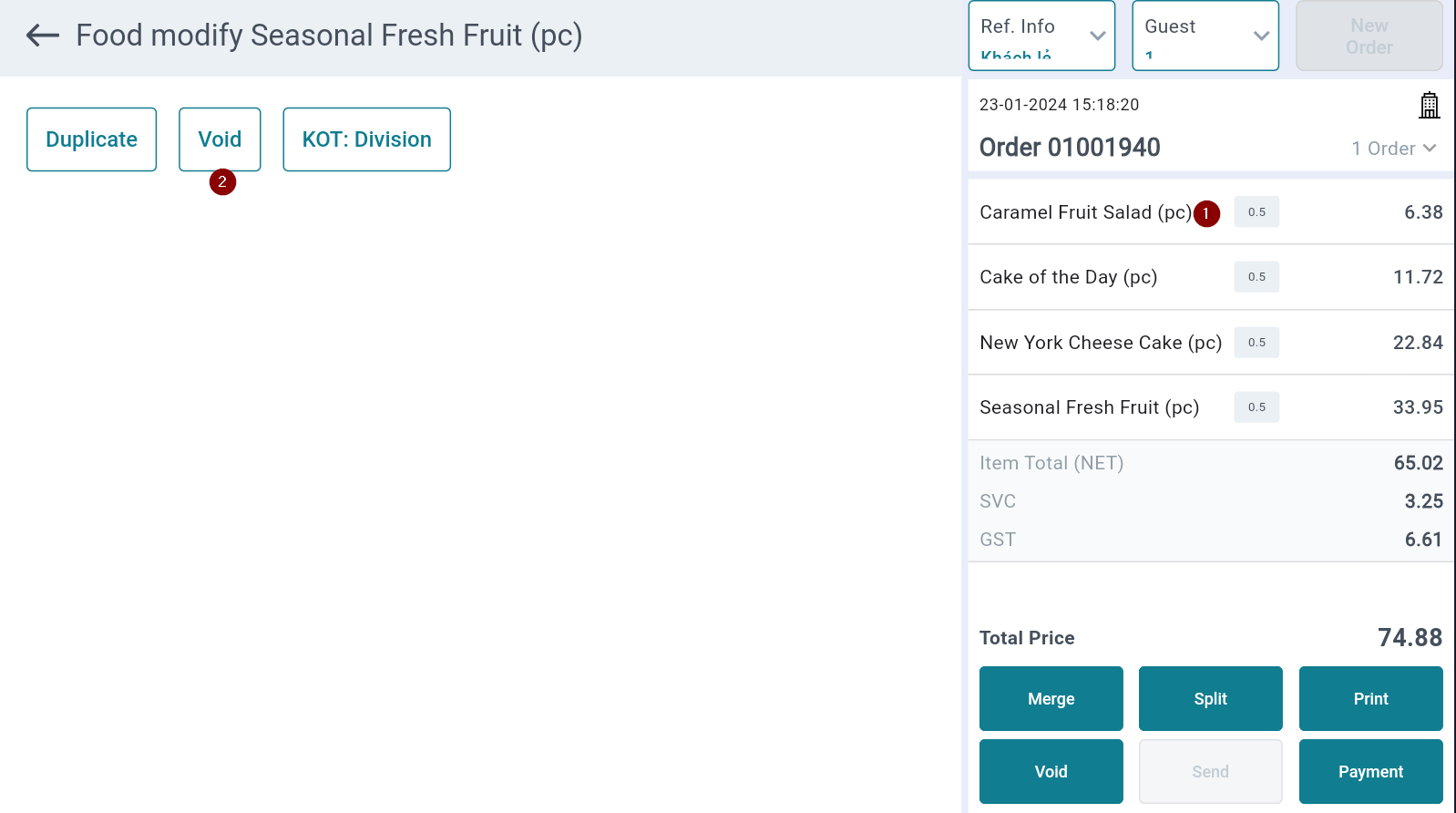1456x813 pixels.
Task: Print the order receipt
Action: 1370,699
